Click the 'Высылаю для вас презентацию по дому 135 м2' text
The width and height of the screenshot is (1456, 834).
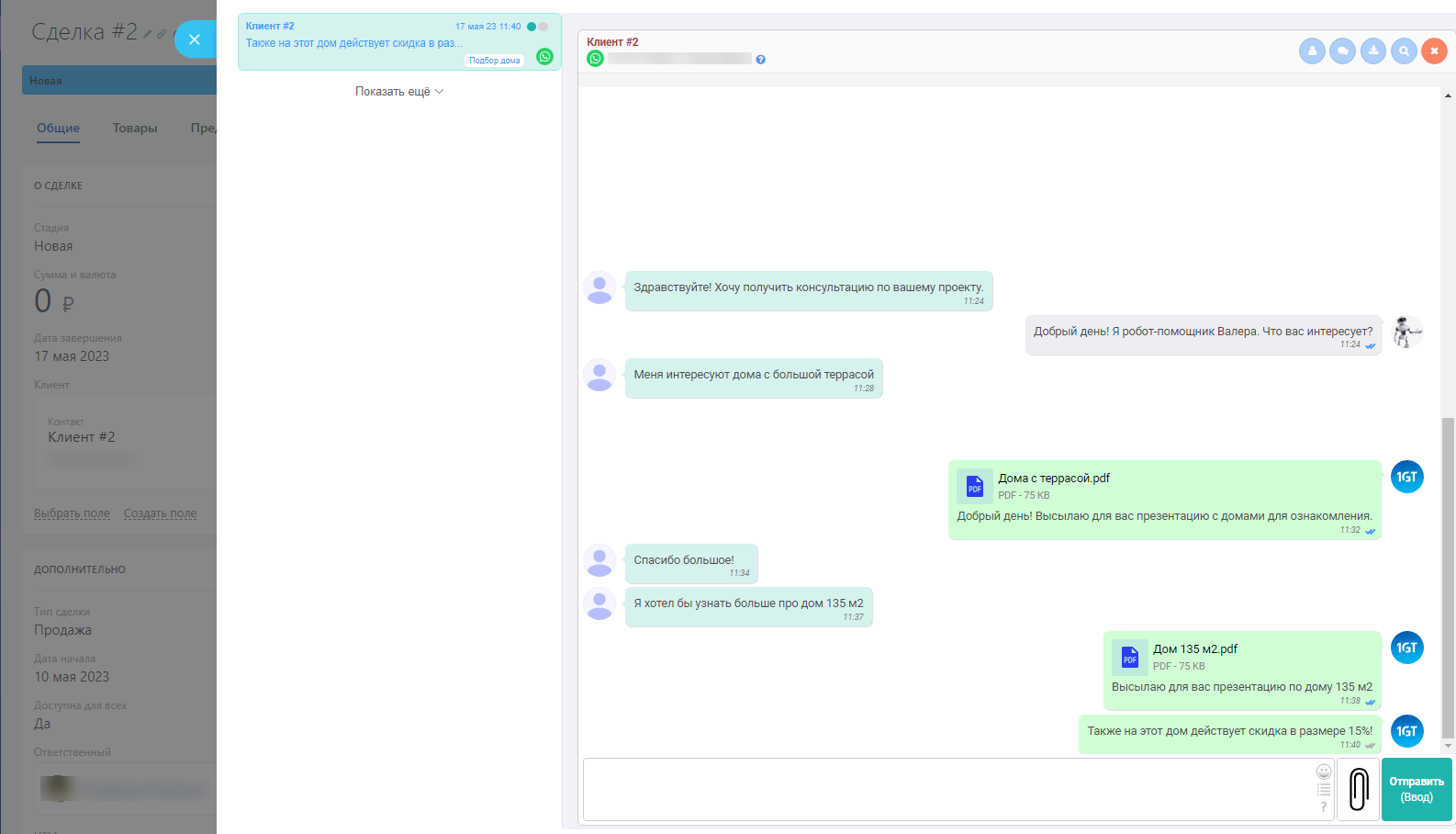[x=1242, y=687]
